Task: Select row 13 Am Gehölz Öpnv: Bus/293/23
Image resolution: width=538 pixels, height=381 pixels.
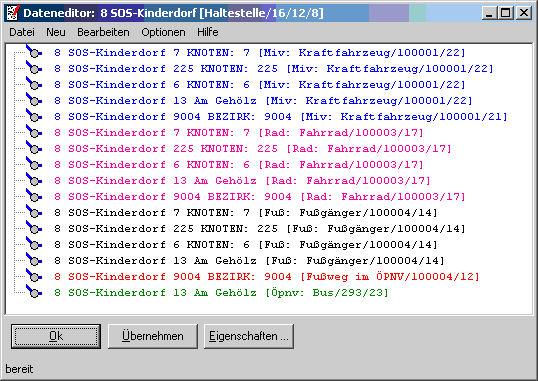Action: 221,293
